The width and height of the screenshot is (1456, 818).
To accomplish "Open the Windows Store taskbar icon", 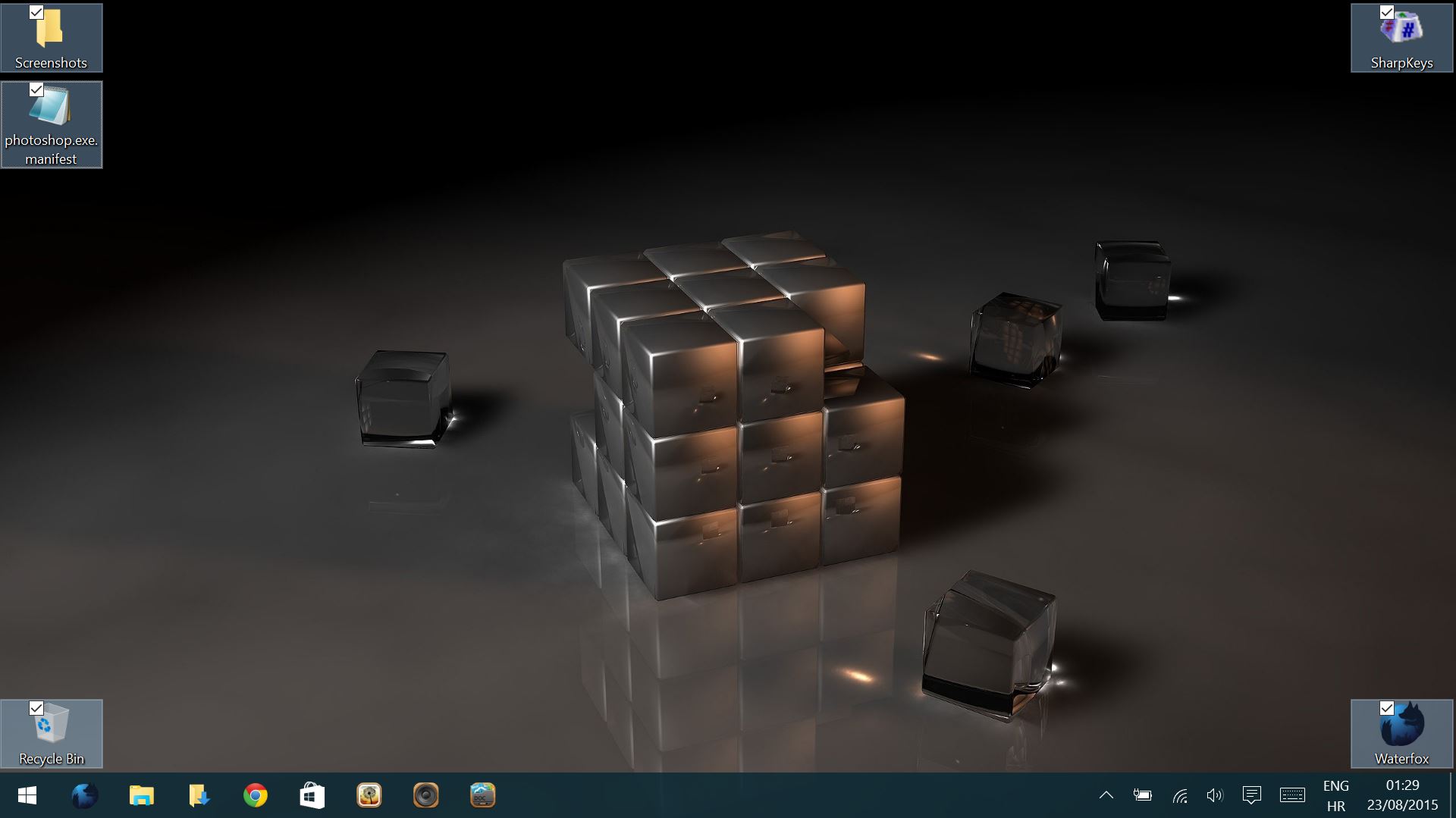I will tap(312, 795).
